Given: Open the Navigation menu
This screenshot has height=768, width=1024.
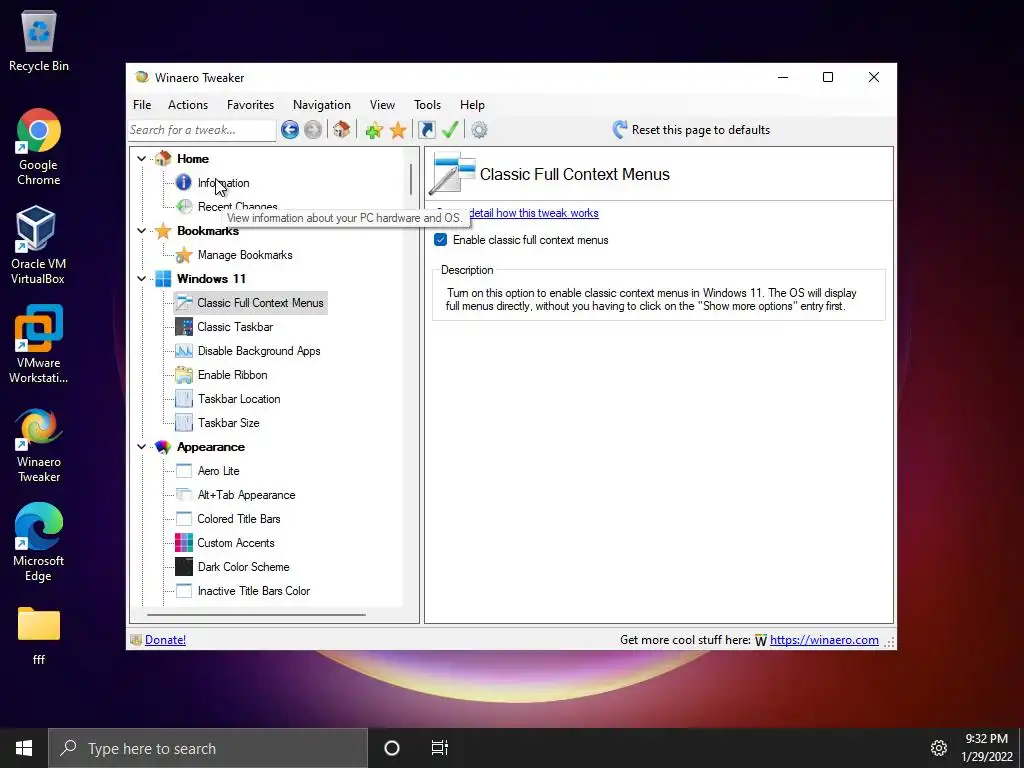Looking at the screenshot, I should pos(321,104).
